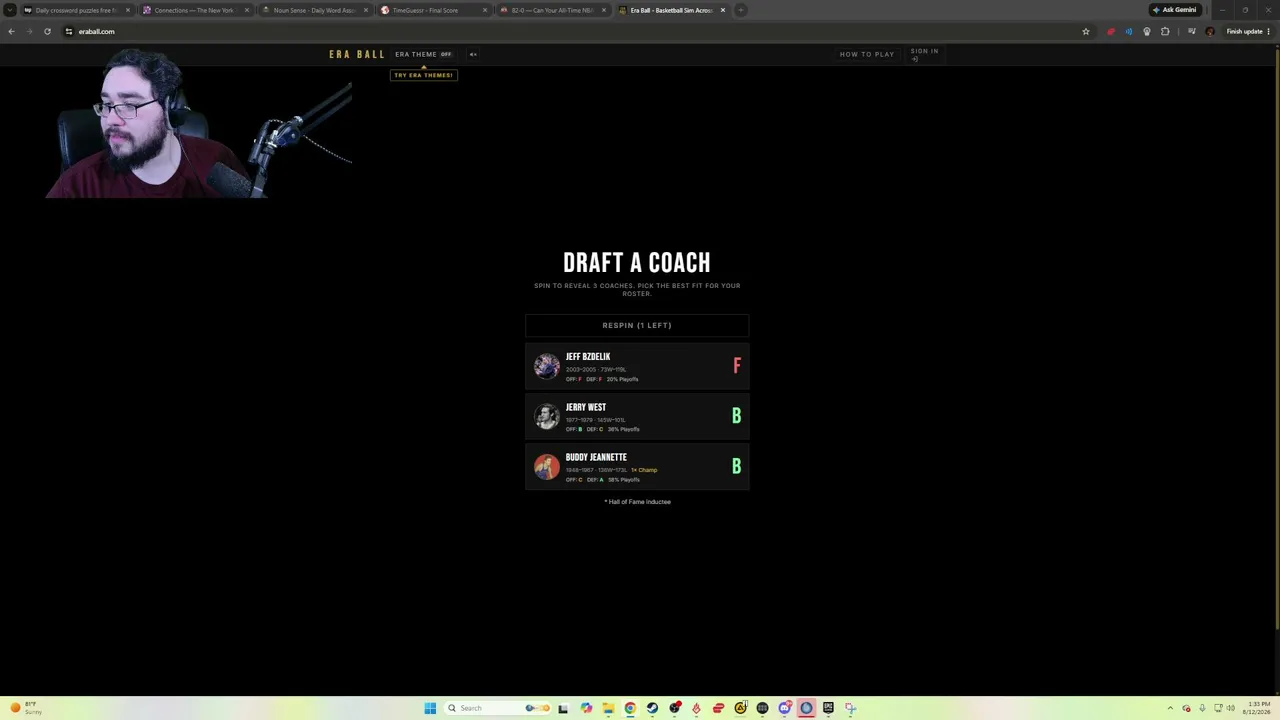Open the clock and date panel
Screen dimensions: 1280x720
point(1257,708)
